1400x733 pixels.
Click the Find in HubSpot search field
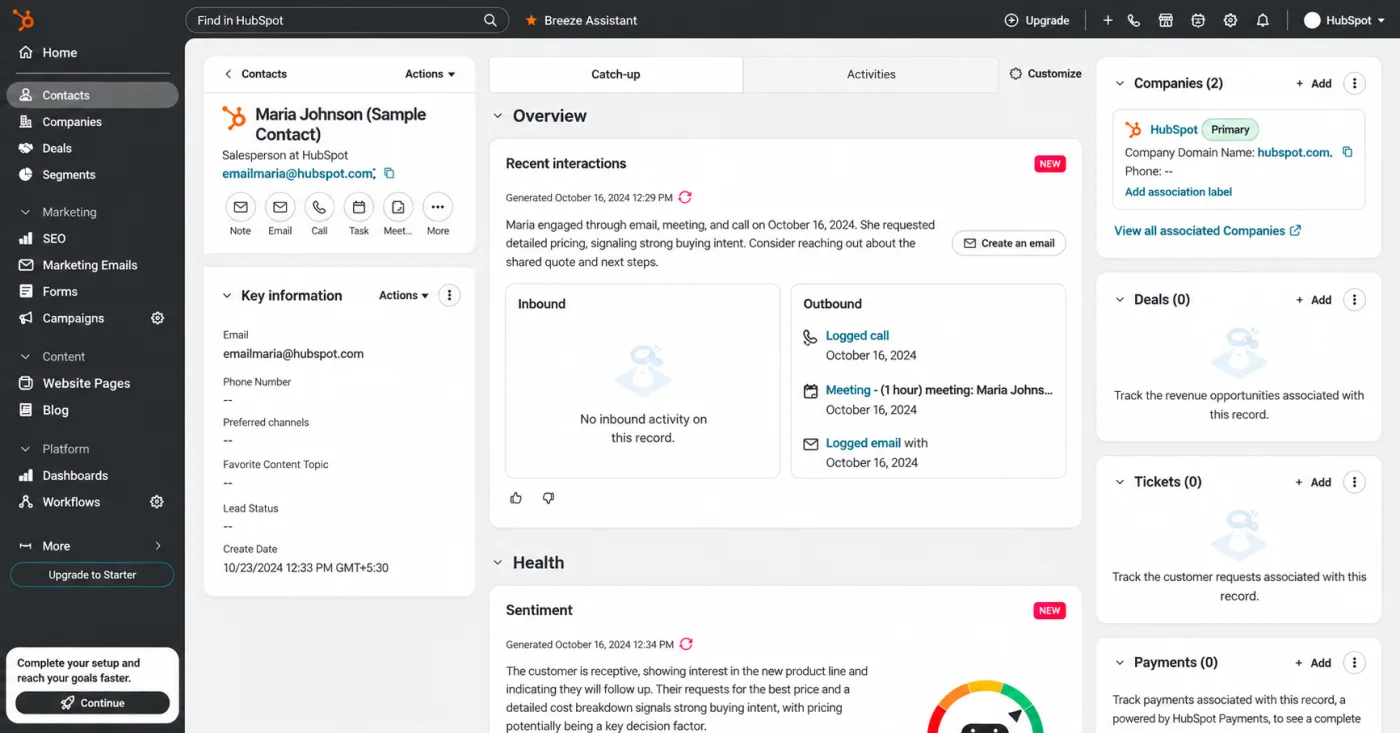347,20
